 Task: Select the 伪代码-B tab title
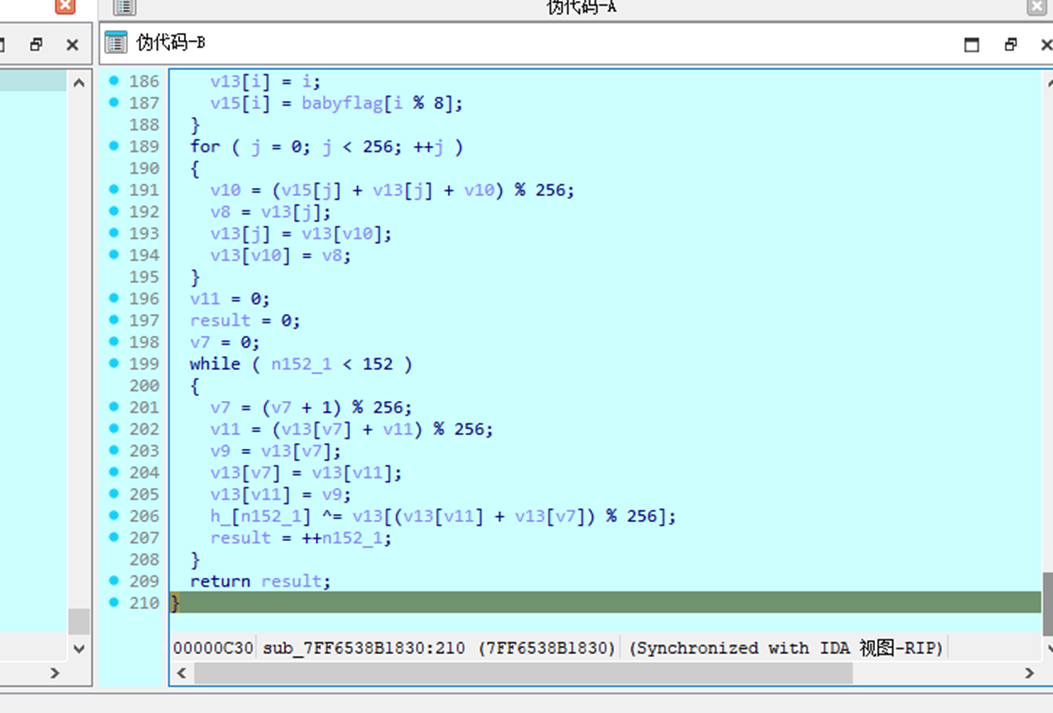pos(171,43)
